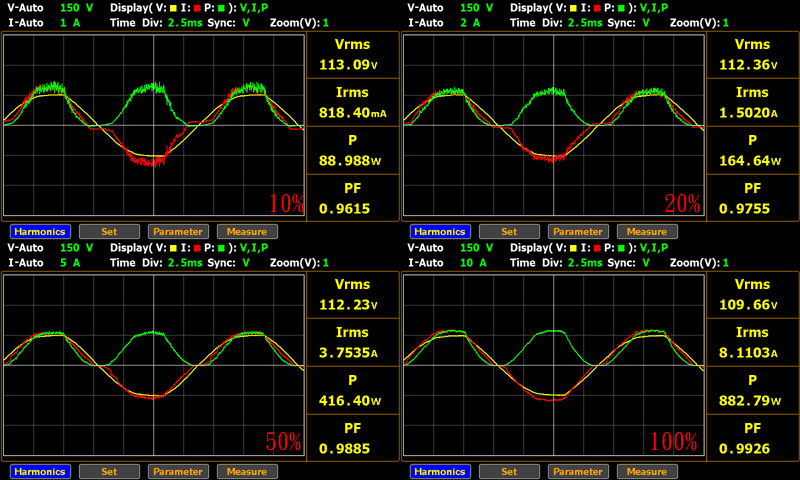Open Harmonics in the I-Auto 2 A panel
800x480 pixels.
point(440,232)
